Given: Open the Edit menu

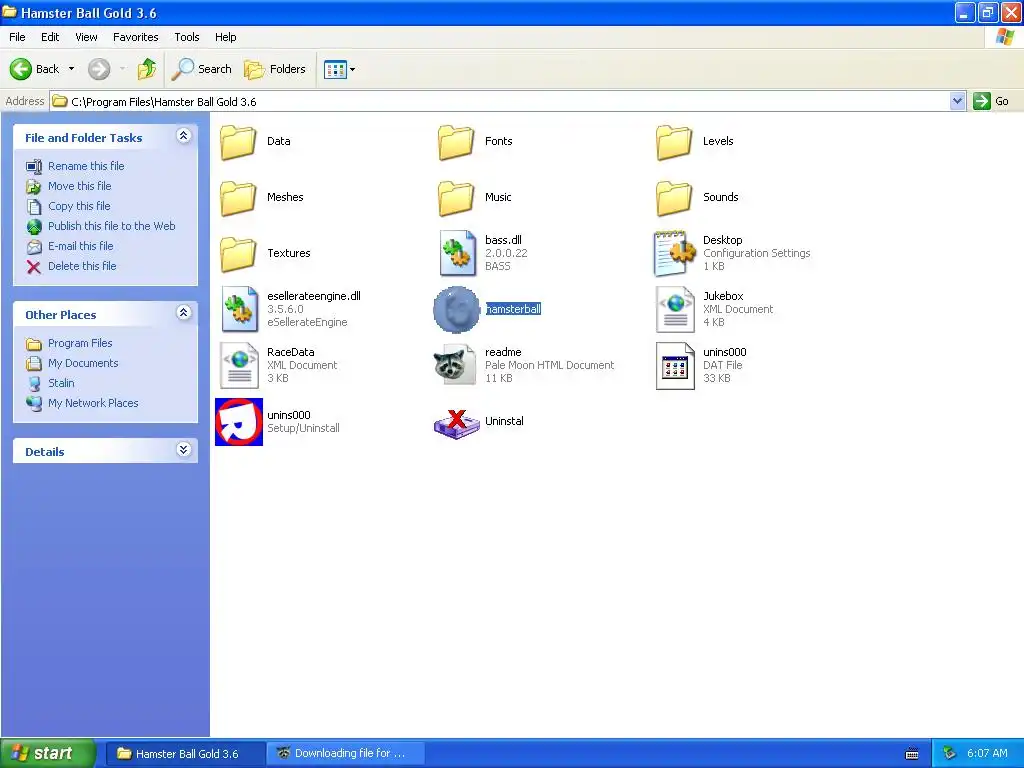Looking at the screenshot, I should click(50, 37).
